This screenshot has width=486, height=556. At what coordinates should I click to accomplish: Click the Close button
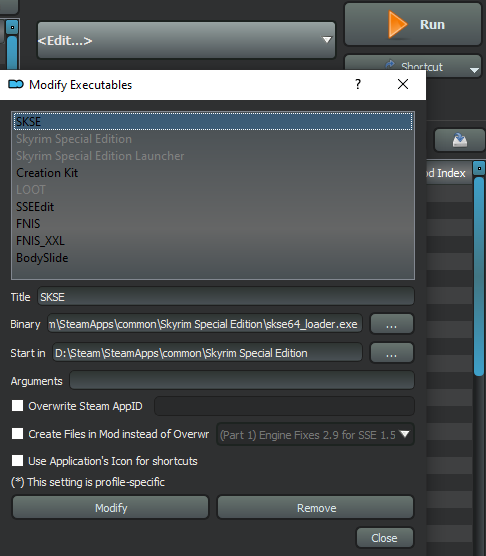(x=385, y=538)
